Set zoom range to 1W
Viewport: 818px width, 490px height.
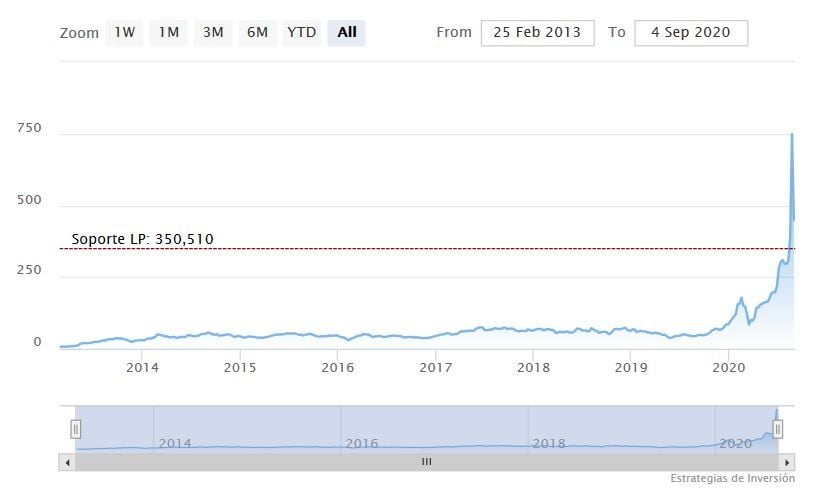coord(125,33)
